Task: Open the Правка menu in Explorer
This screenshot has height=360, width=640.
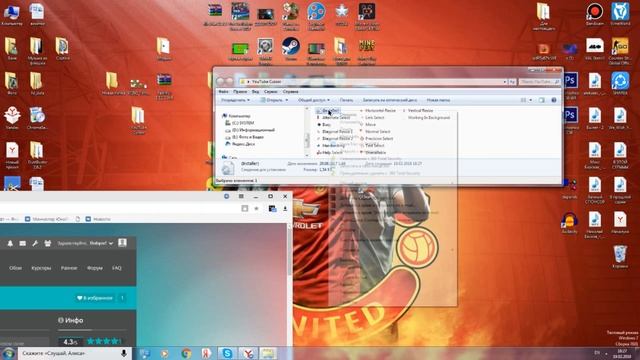Action: pyautogui.click(x=240, y=92)
